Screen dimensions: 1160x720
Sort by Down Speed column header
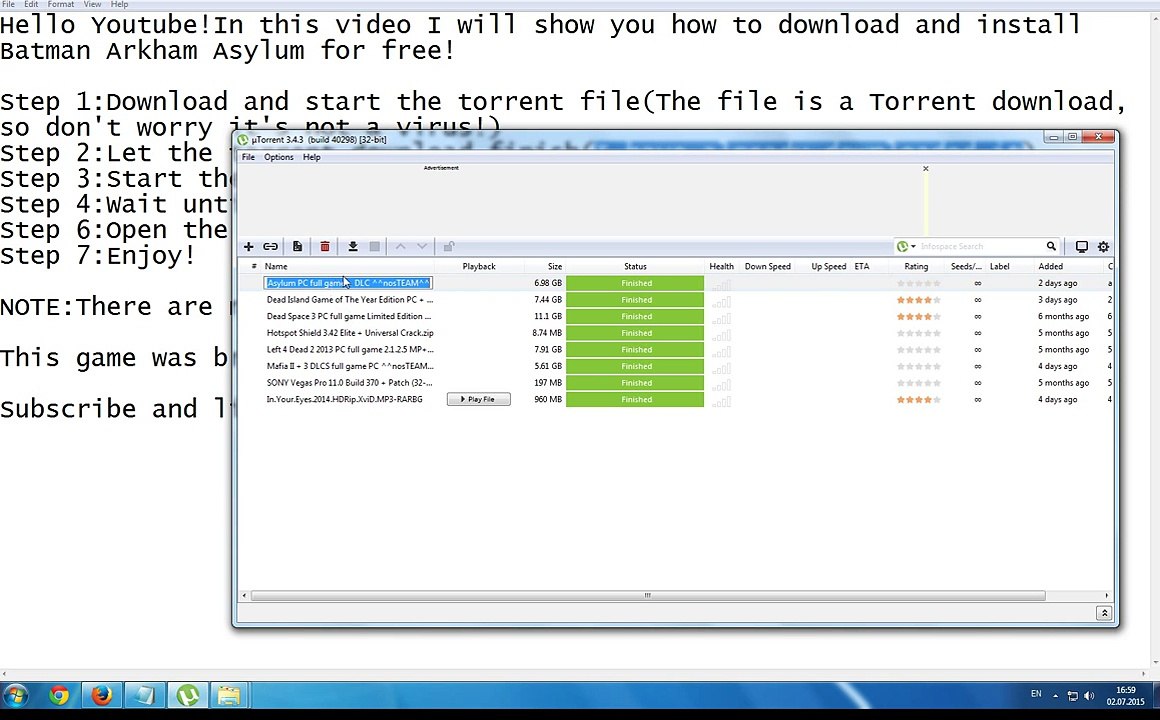pyautogui.click(x=768, y=266)
